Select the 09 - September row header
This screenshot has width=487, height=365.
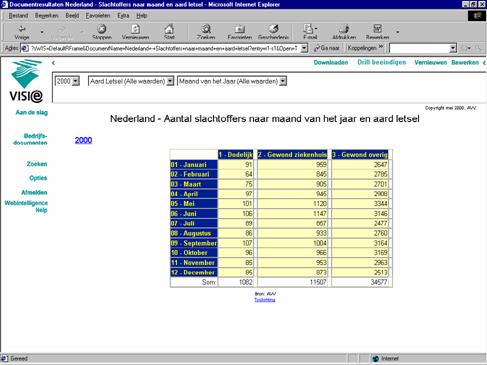pos(194,243)
